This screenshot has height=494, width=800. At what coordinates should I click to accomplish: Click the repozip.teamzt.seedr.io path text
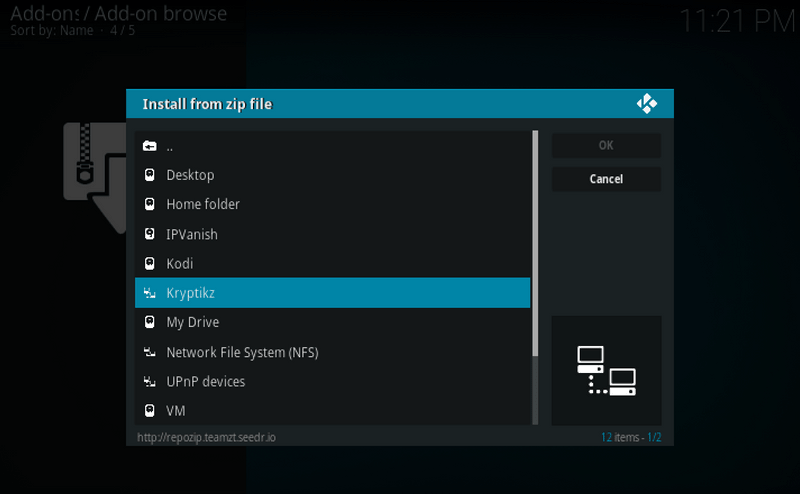coord(207,437)
